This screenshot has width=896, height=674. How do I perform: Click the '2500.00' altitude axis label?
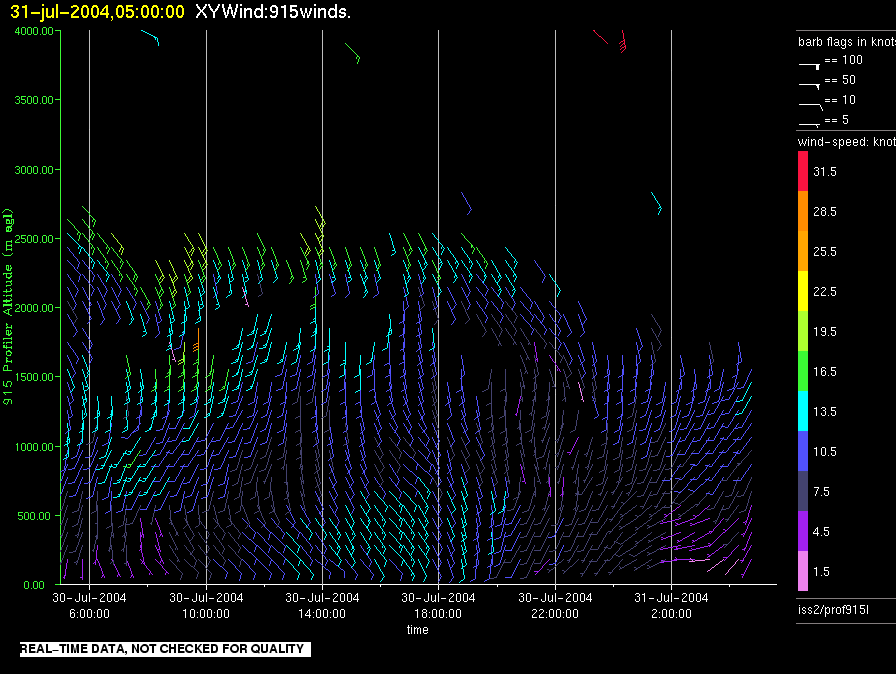[34, 239]
